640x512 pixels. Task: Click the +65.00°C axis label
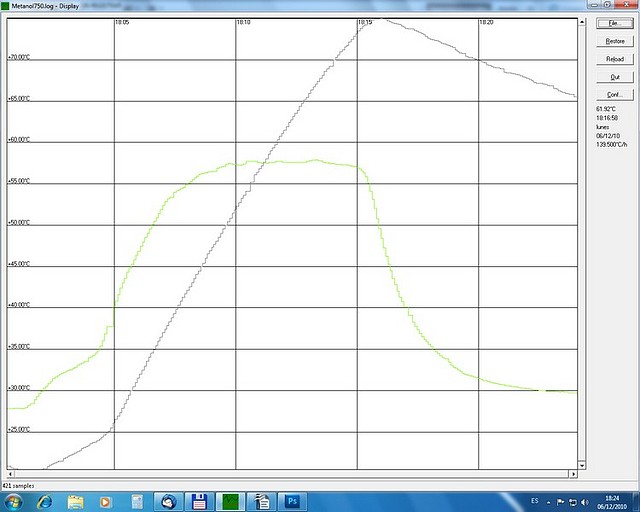point(19,98)
